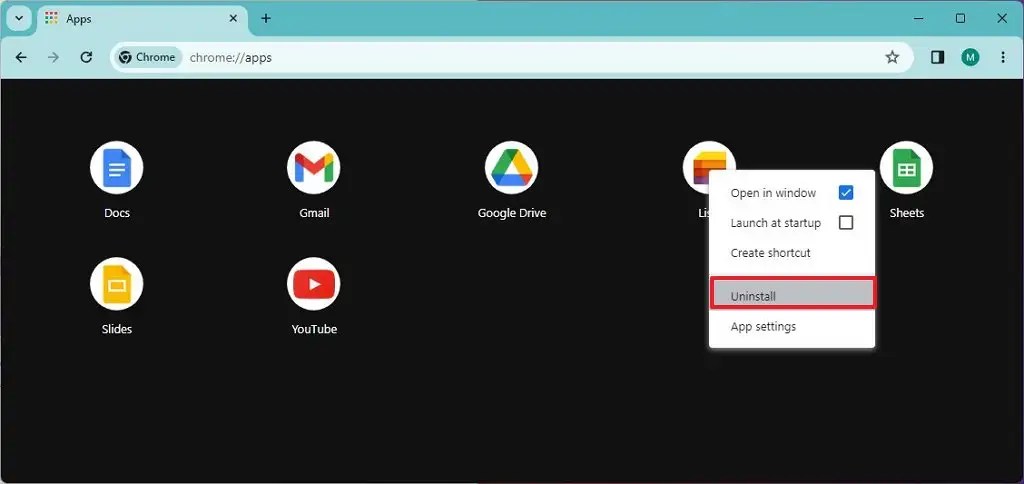Uncheck the Open in window checkbox
The image size is (1024, 484).
(x=846, y=193)
